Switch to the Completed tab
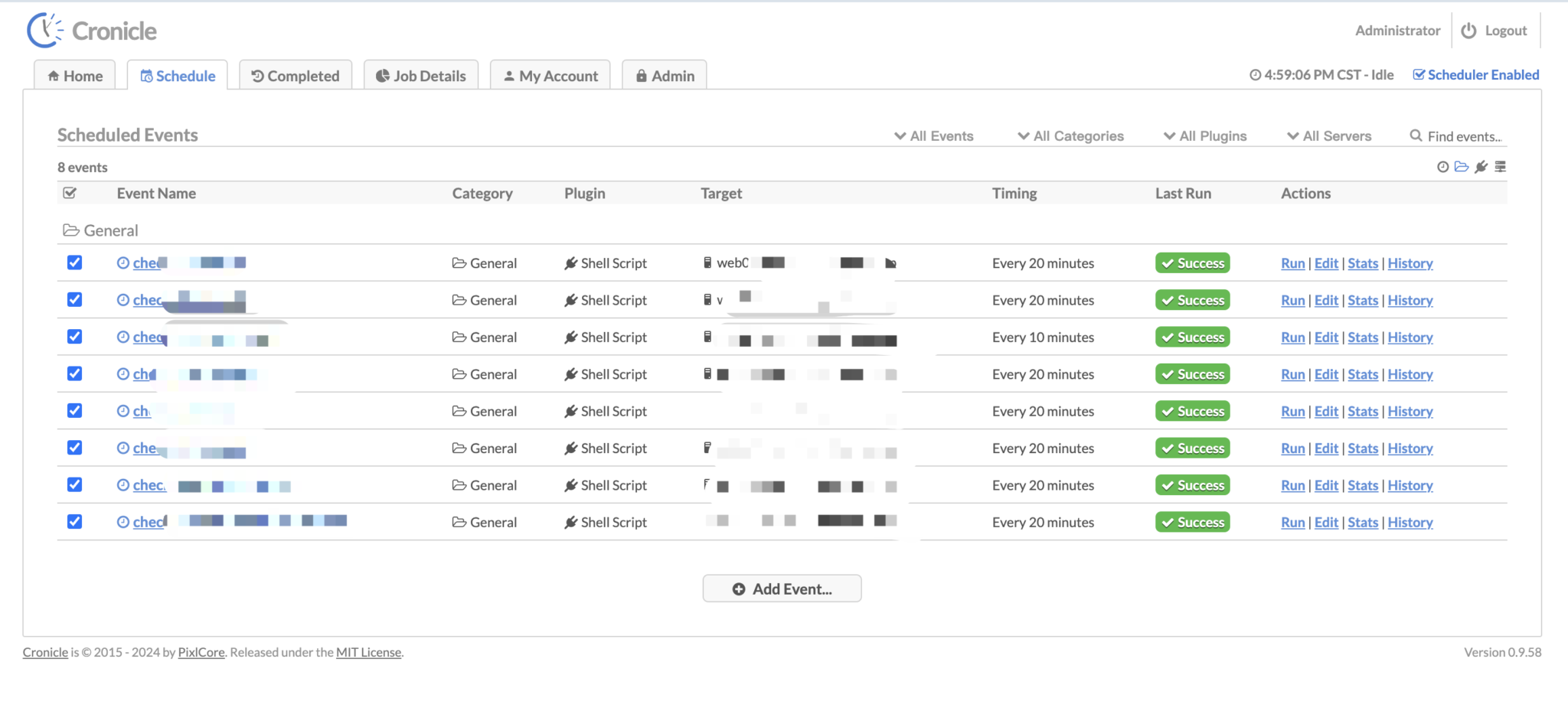The image size is (1568, 701). (x=296, y=75)
